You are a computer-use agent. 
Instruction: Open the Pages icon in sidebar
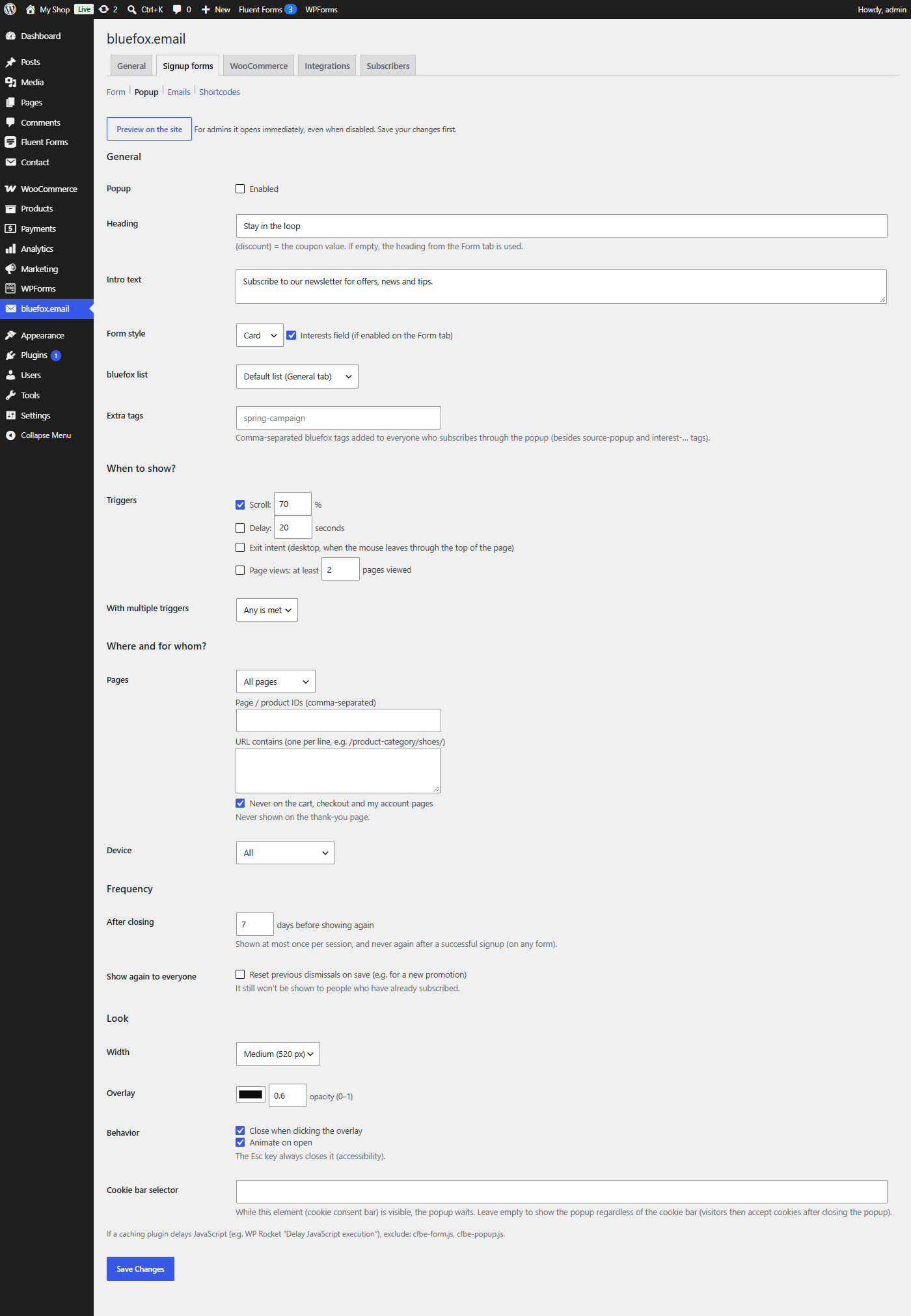tap(10, 102)
